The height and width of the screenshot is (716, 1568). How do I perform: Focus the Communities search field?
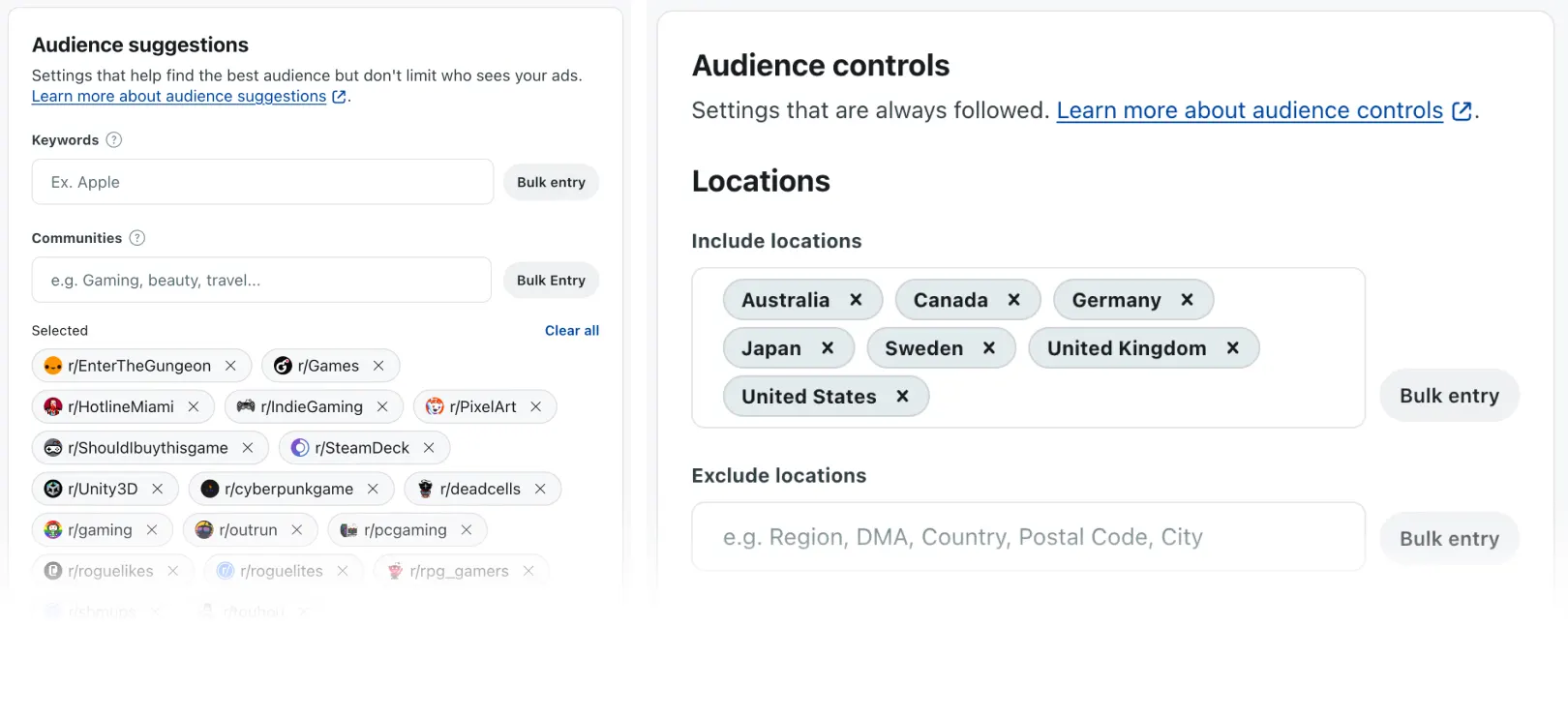(x=261, y=280)
